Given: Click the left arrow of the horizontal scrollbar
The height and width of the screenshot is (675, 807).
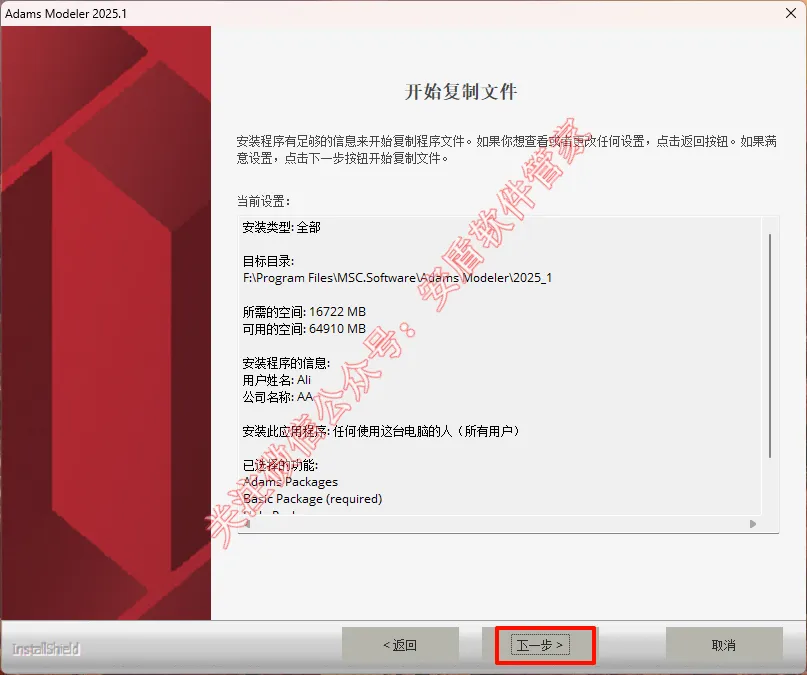Looking at the screenshot, I should [247, 524].
